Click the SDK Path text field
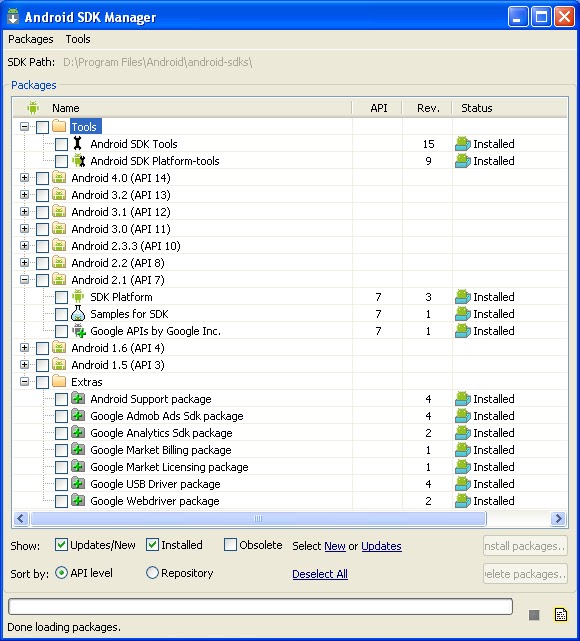Viewport: 580px width, 641px height. 157,62
